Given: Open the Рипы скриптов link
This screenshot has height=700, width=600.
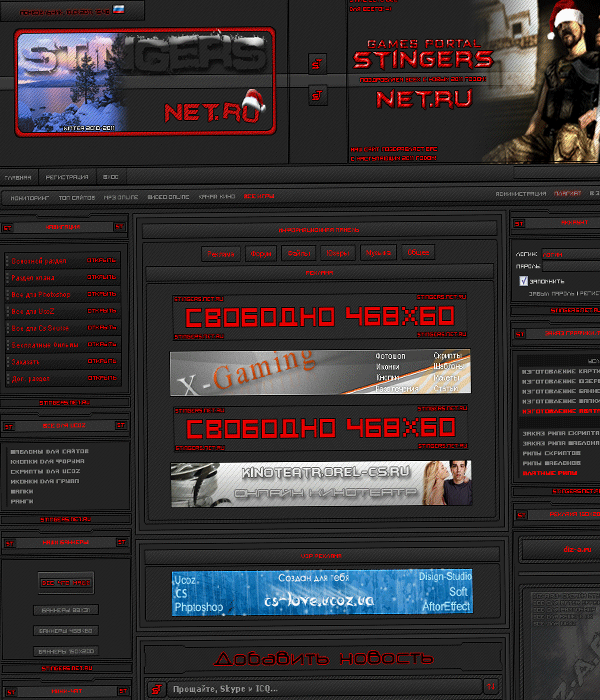Looking at the screenshot, I should point(551,453).
